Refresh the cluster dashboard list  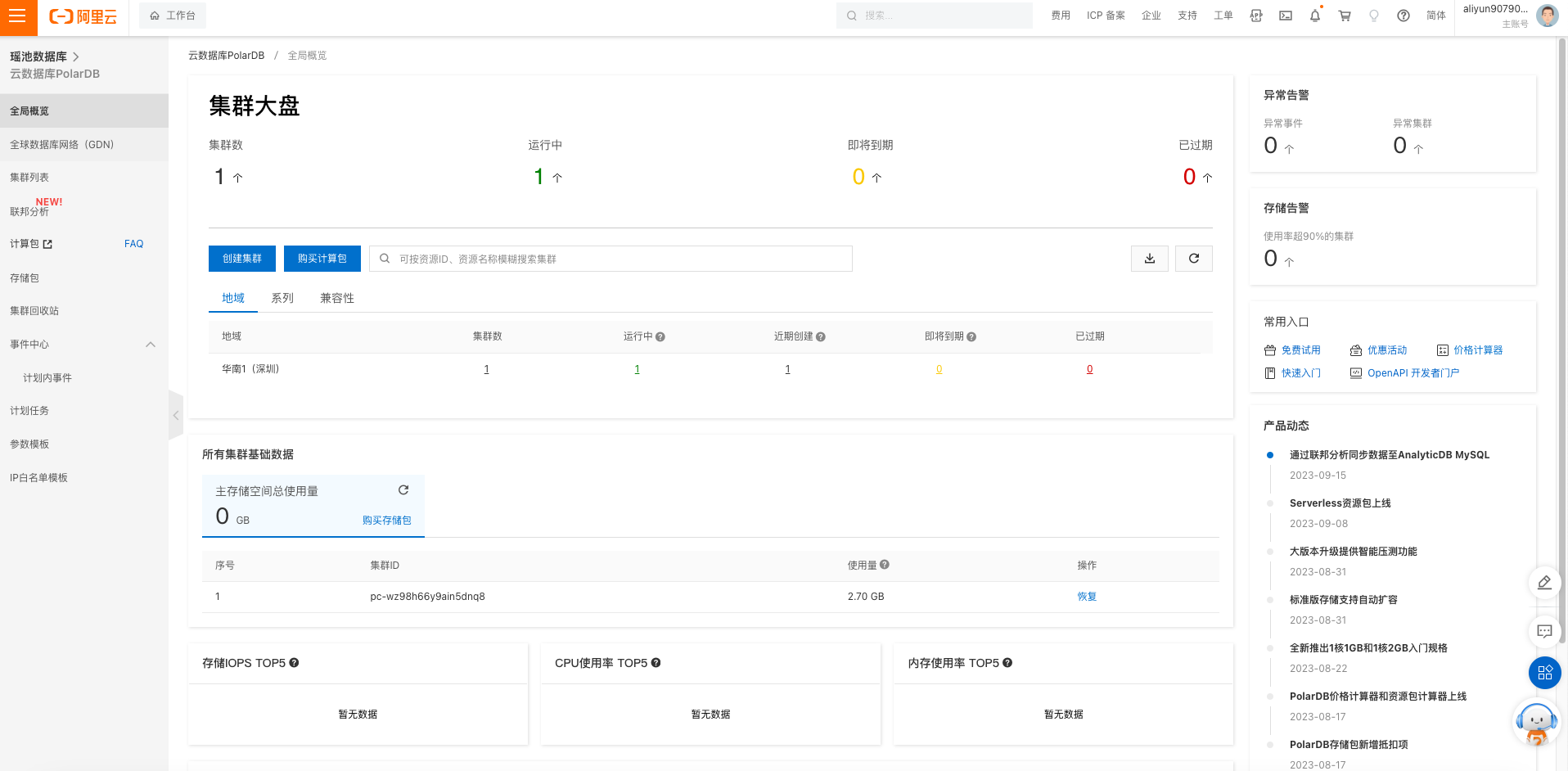pos(1194,259)
